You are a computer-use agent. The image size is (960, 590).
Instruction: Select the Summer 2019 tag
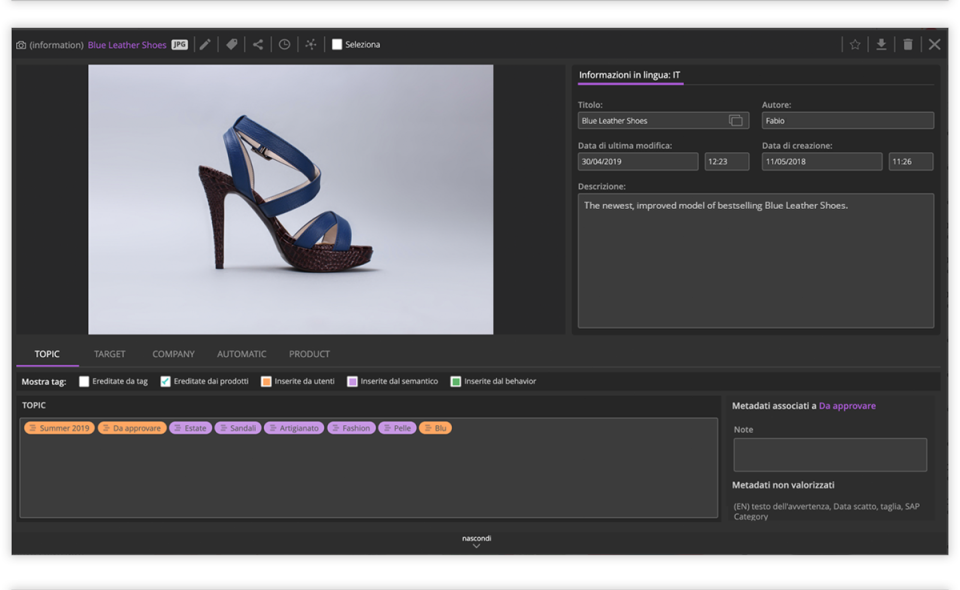(x=59, y=428)
